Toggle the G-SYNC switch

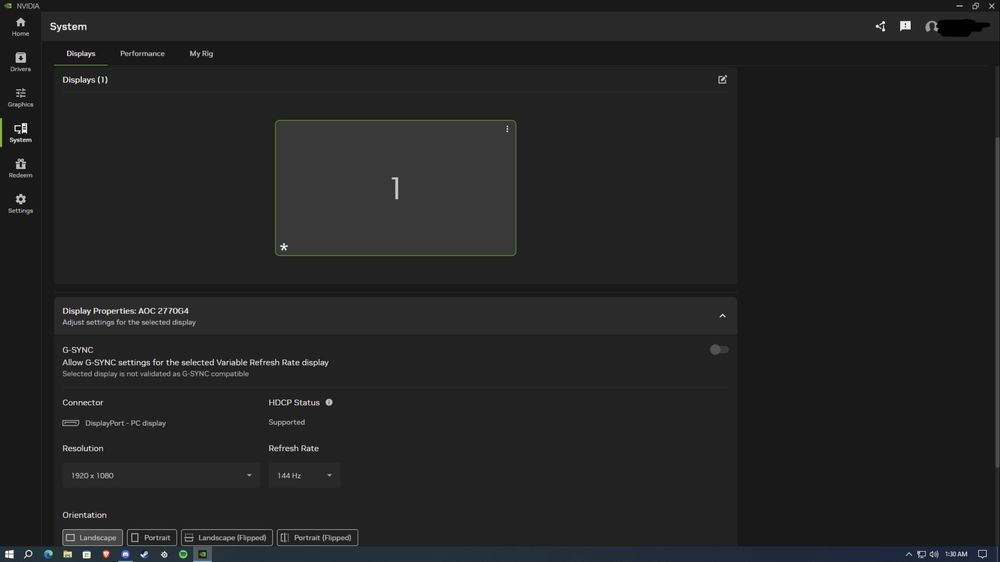tap(719, 350)
